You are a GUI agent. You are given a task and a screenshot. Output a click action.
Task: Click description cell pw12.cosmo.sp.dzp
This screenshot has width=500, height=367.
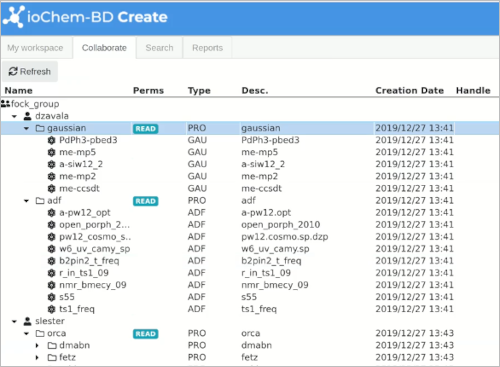tap(285, 237)
